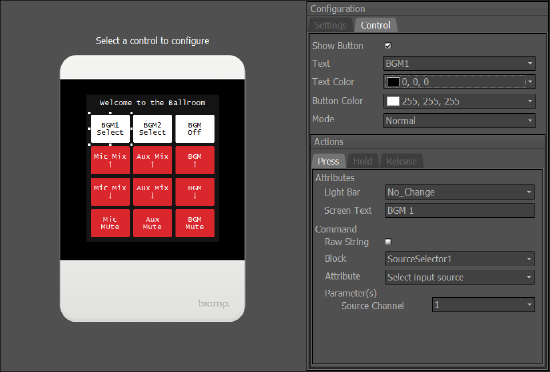Open the Source Channel dropdown
550x372 pixels.
(483, 304)
